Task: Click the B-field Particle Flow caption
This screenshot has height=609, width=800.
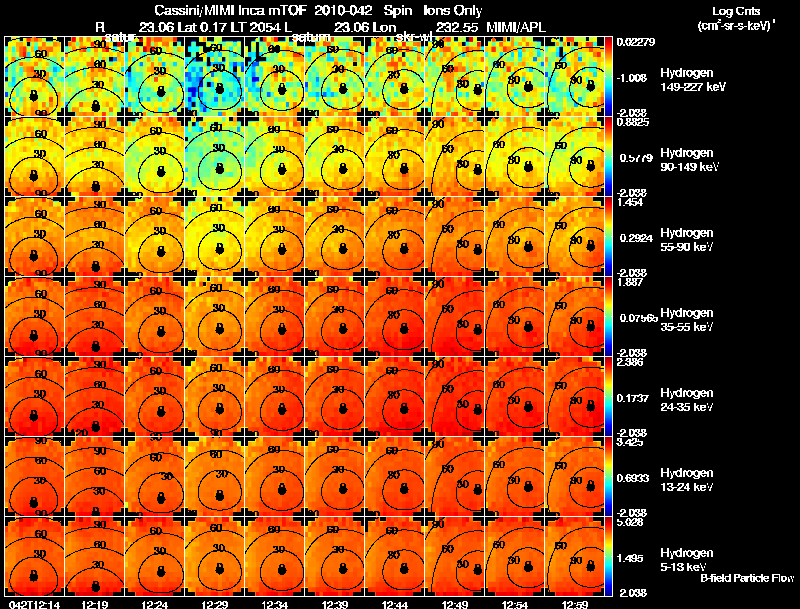Action: coord(747,578)
